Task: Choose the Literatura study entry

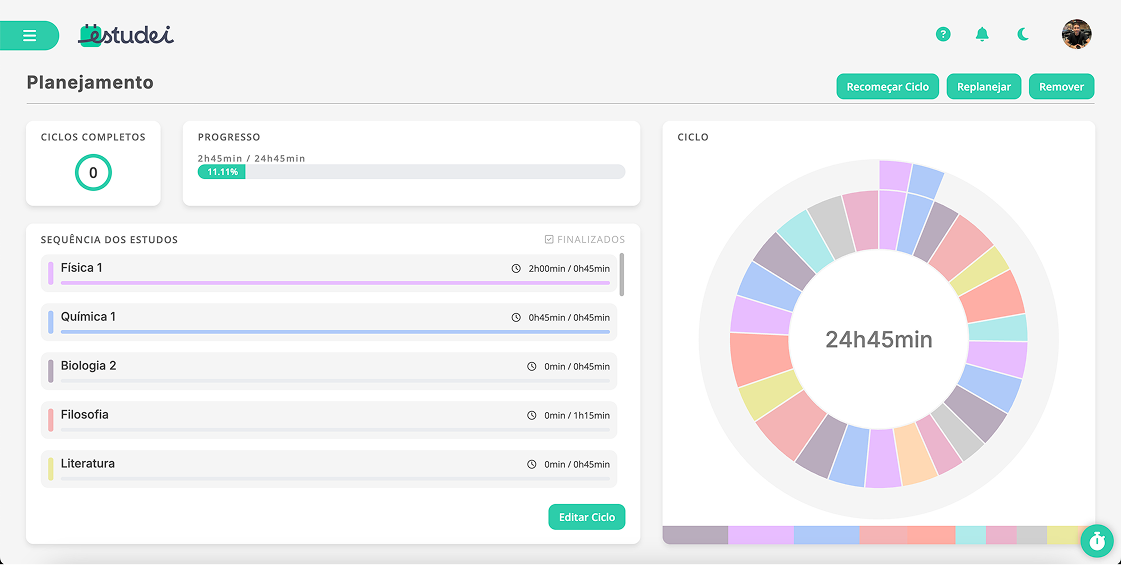Action: tap(328, 469)
